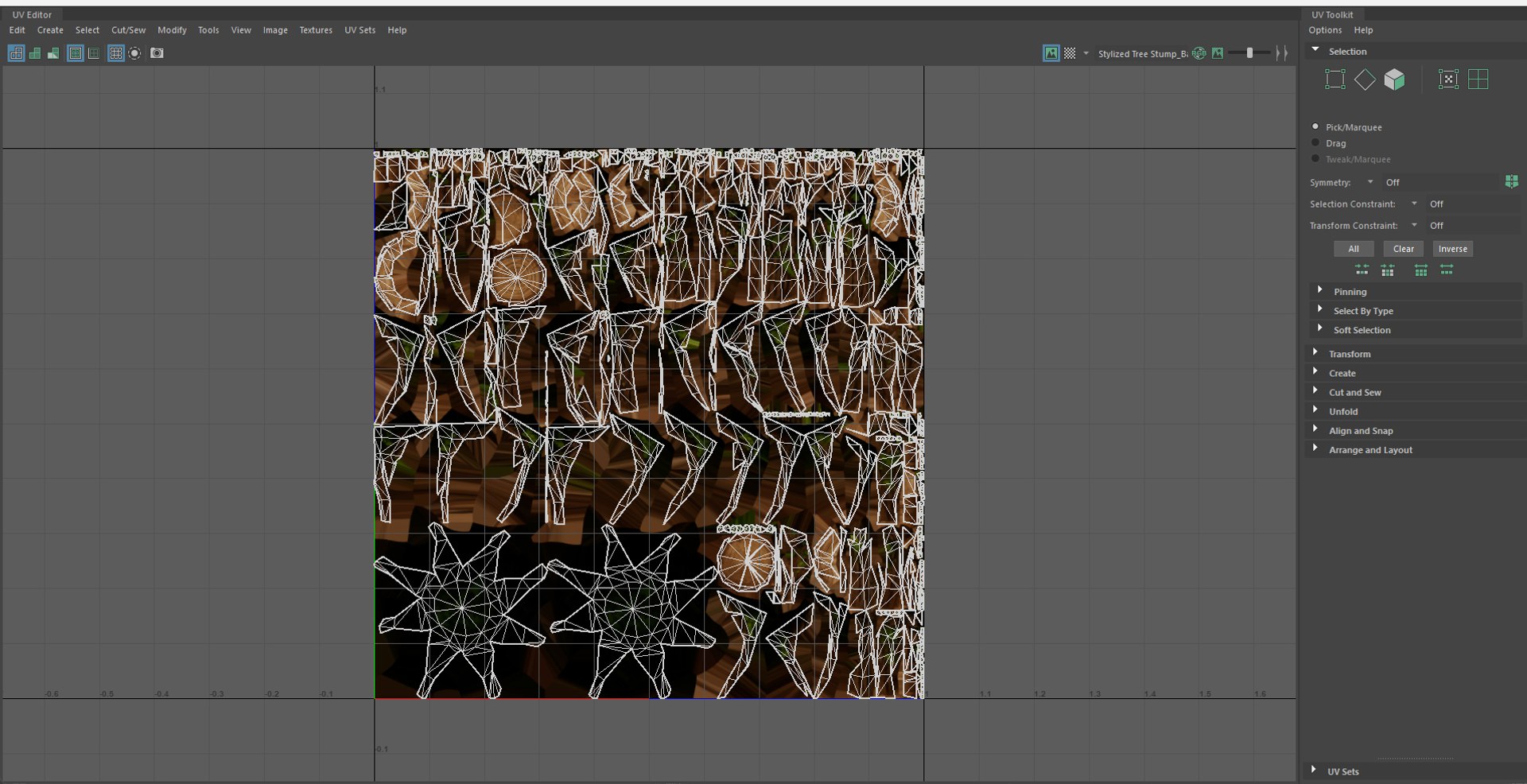Click the green symmetrize icon beside Symmetry

click(1512, 182)
